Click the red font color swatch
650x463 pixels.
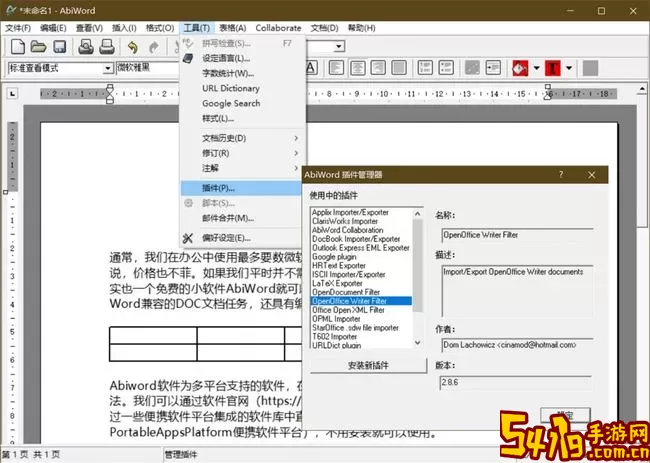(x=553, y=68)
